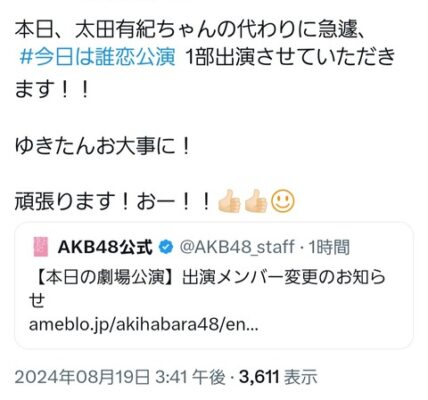The height and width of the screenshot is (400, 428).
Task: Open the AKB48公式 account name
Action: (105, 247)
